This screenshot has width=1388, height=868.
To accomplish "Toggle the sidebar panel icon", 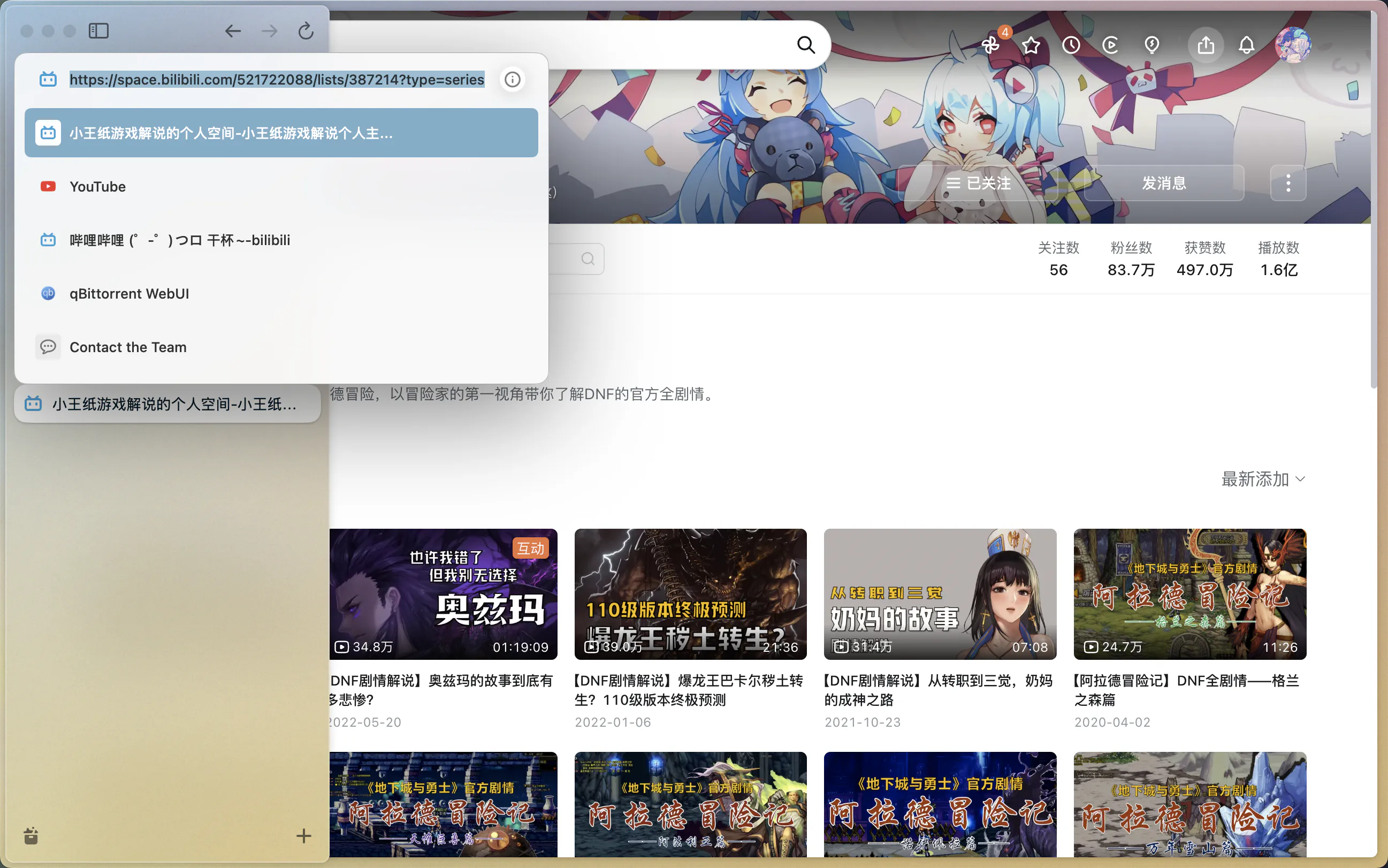I will point(99,31).
